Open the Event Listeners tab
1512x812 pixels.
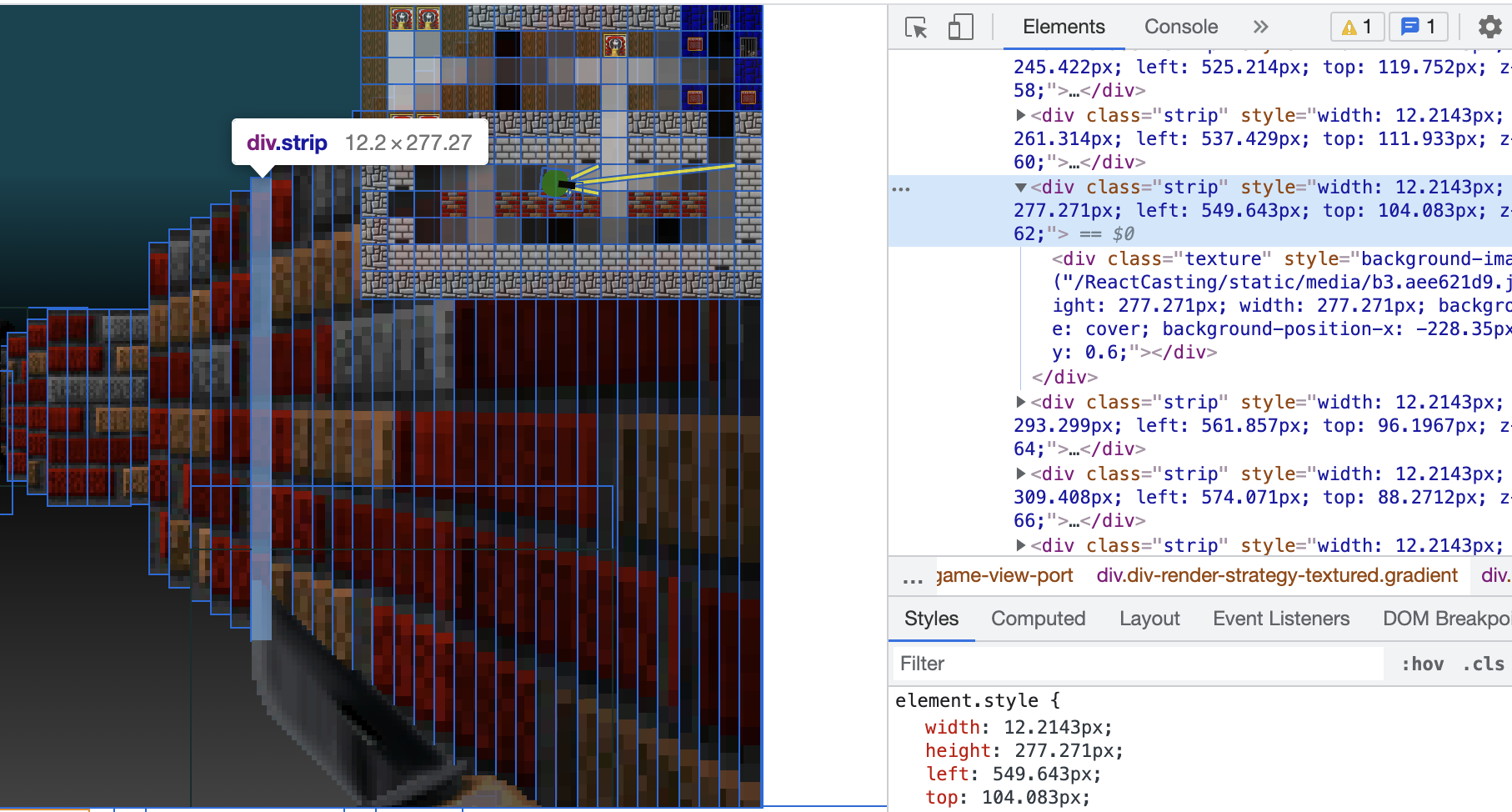pyautogui.click(x=1281, y=619)
